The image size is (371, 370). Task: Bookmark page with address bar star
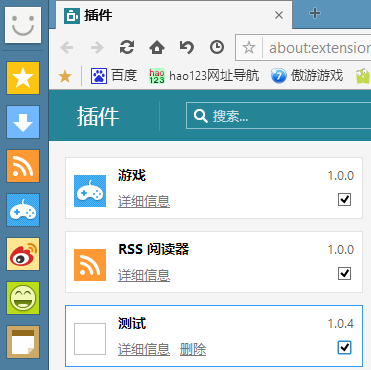[249, 48]
